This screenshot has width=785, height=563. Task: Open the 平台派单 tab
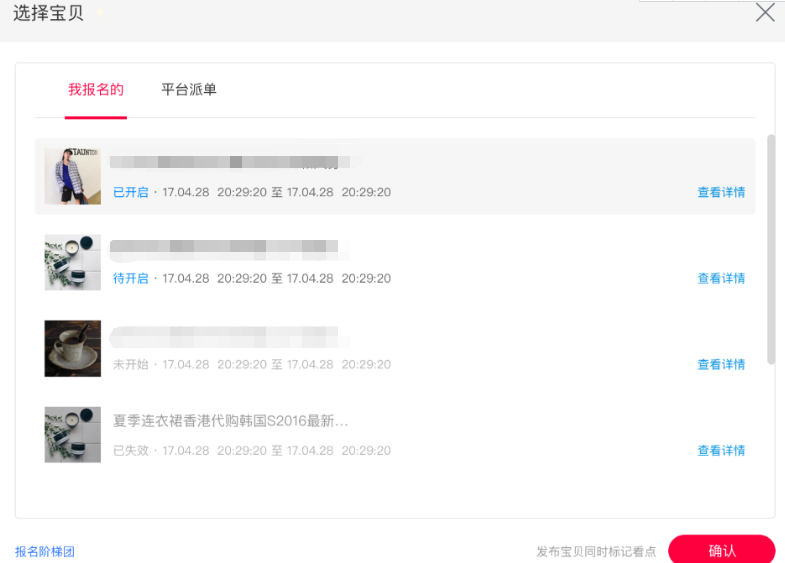(x=189, y=90)
